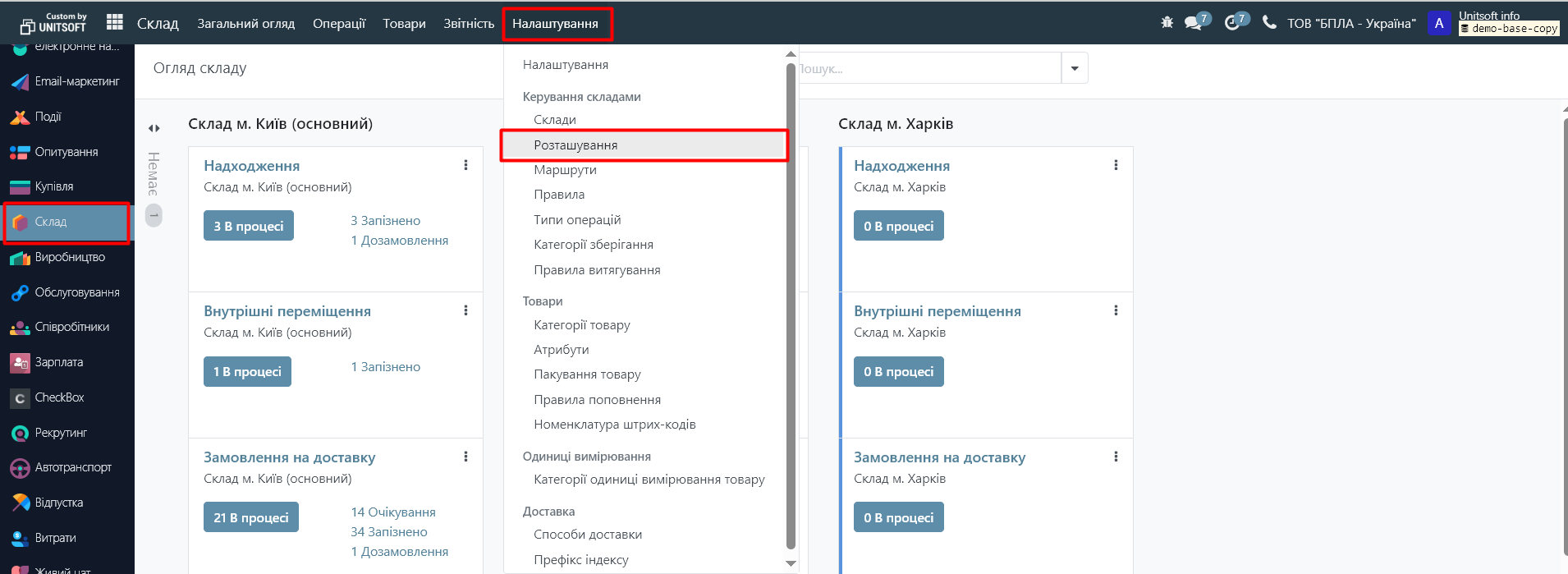Open the '14 Очікування' link
The image size is (1568, 574).
coord(393,512)
